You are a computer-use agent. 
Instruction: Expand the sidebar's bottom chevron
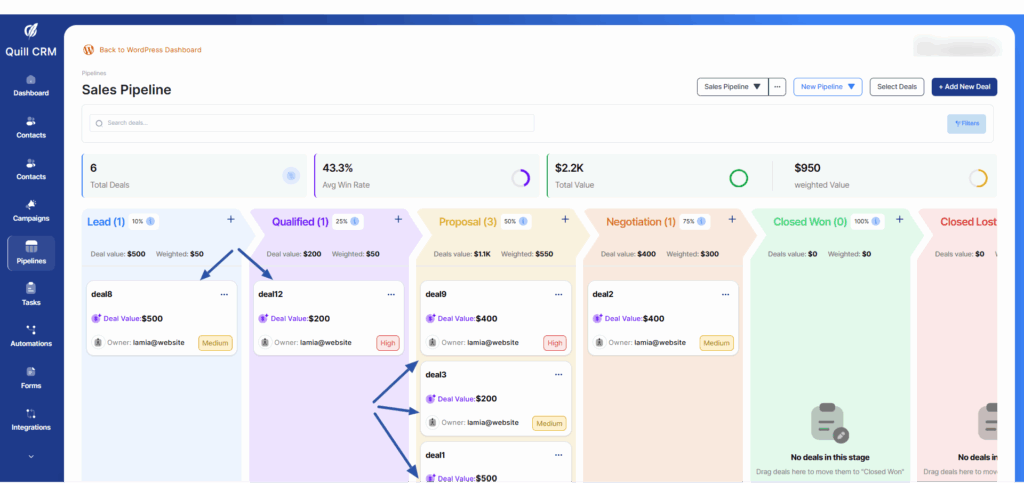tap(31, 456)
